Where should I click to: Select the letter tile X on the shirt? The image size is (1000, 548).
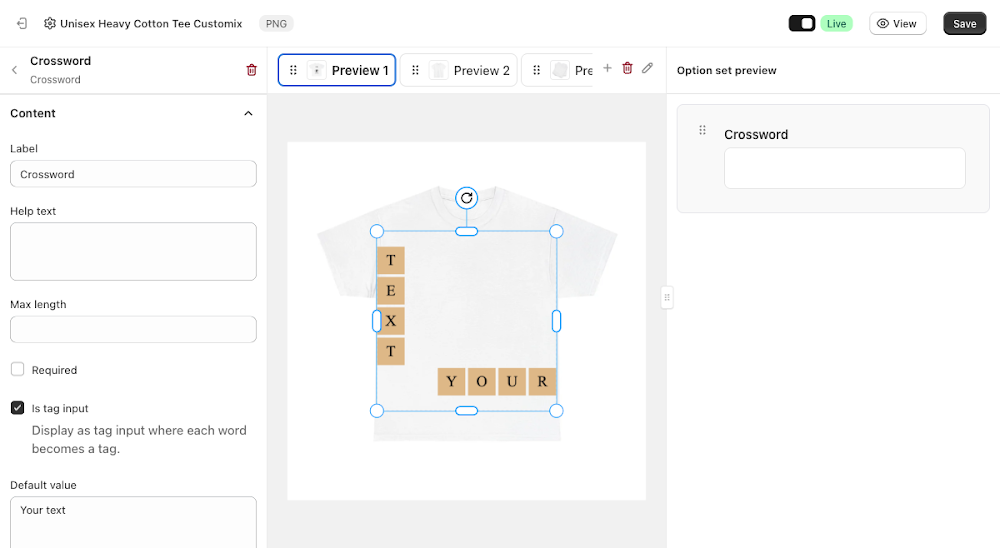391,321
